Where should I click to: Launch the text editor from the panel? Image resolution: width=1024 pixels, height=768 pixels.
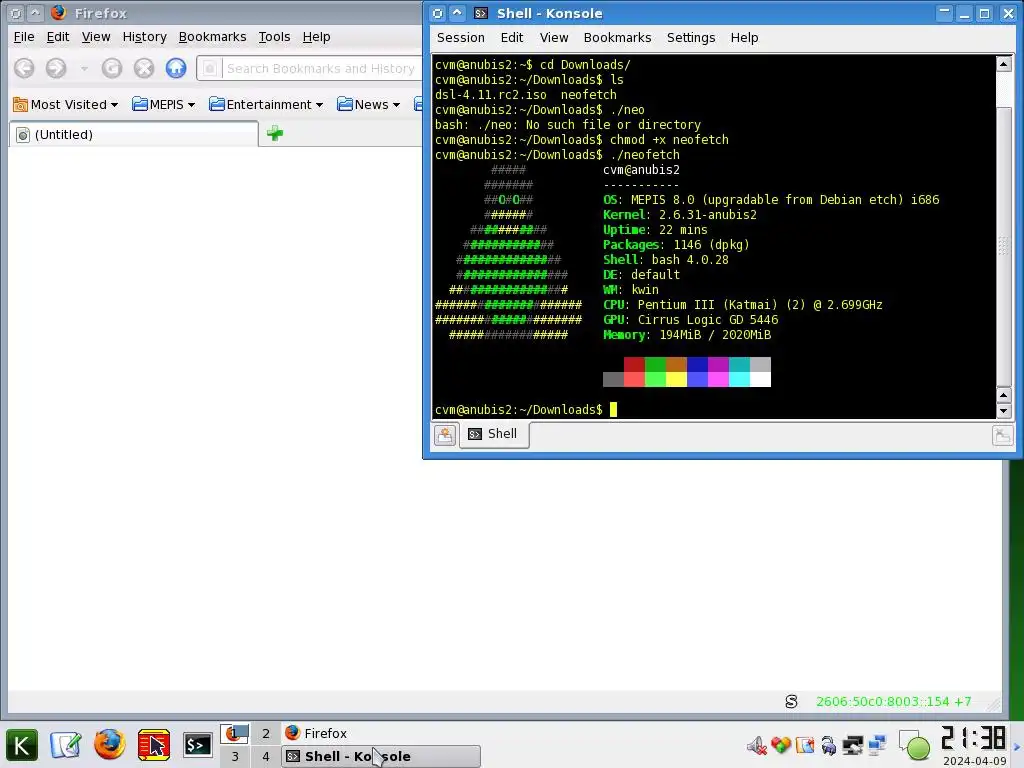coord(66,744)
